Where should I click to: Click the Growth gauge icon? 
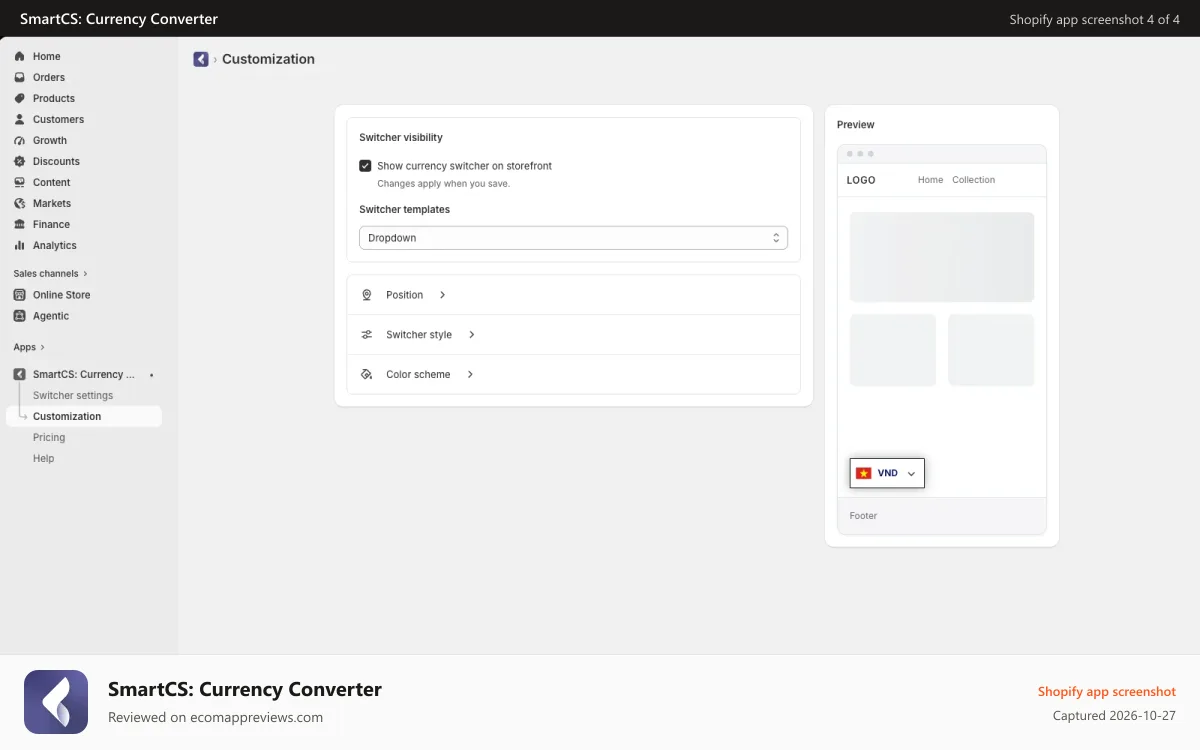(19, 140)
